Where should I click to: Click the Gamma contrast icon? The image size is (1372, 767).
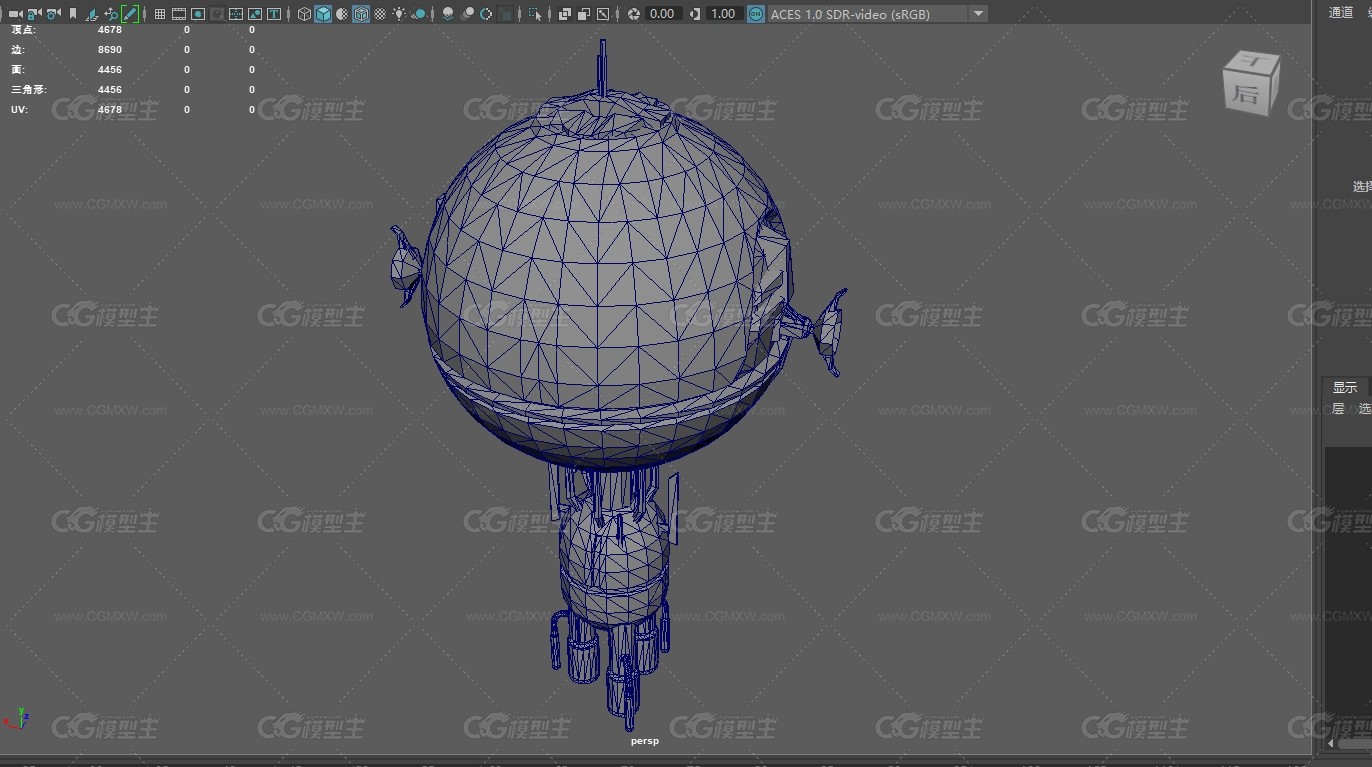click(x=695, y=14)
